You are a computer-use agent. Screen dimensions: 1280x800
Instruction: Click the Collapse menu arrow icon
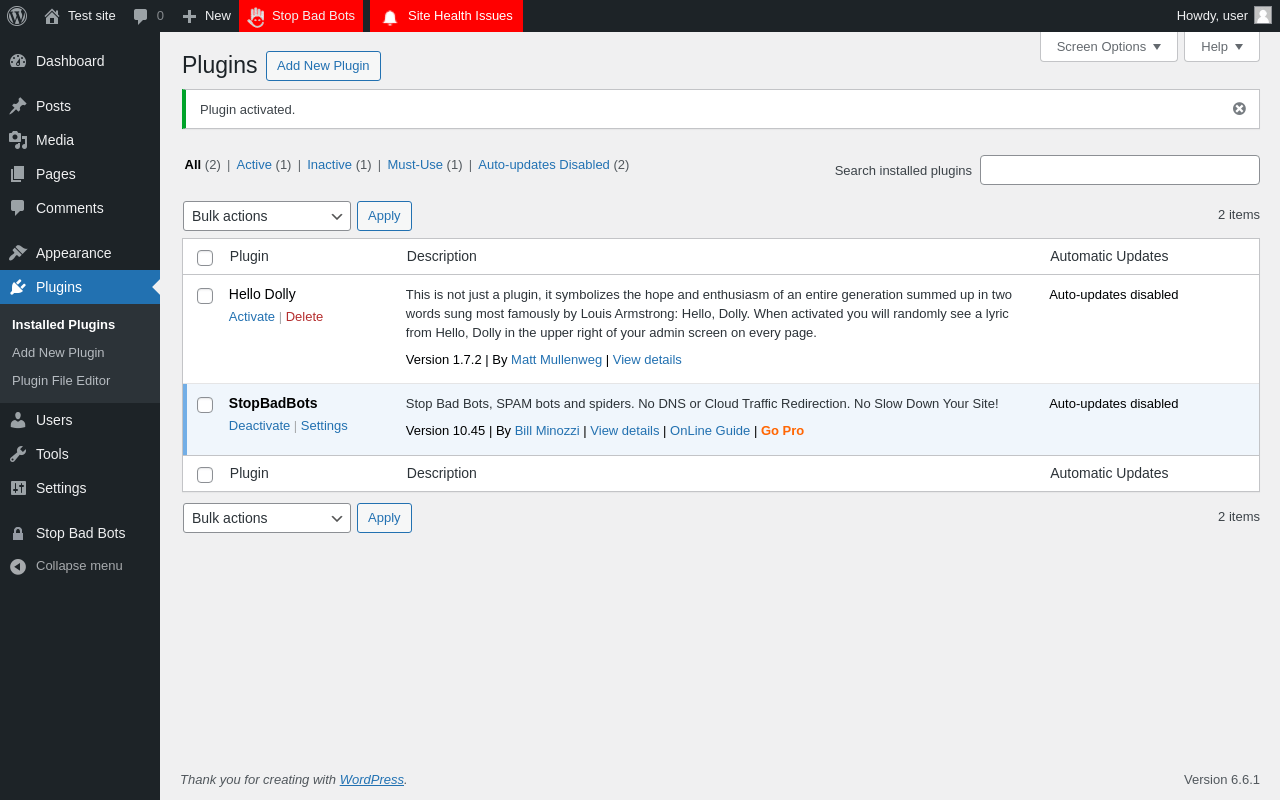coord(18,566)
